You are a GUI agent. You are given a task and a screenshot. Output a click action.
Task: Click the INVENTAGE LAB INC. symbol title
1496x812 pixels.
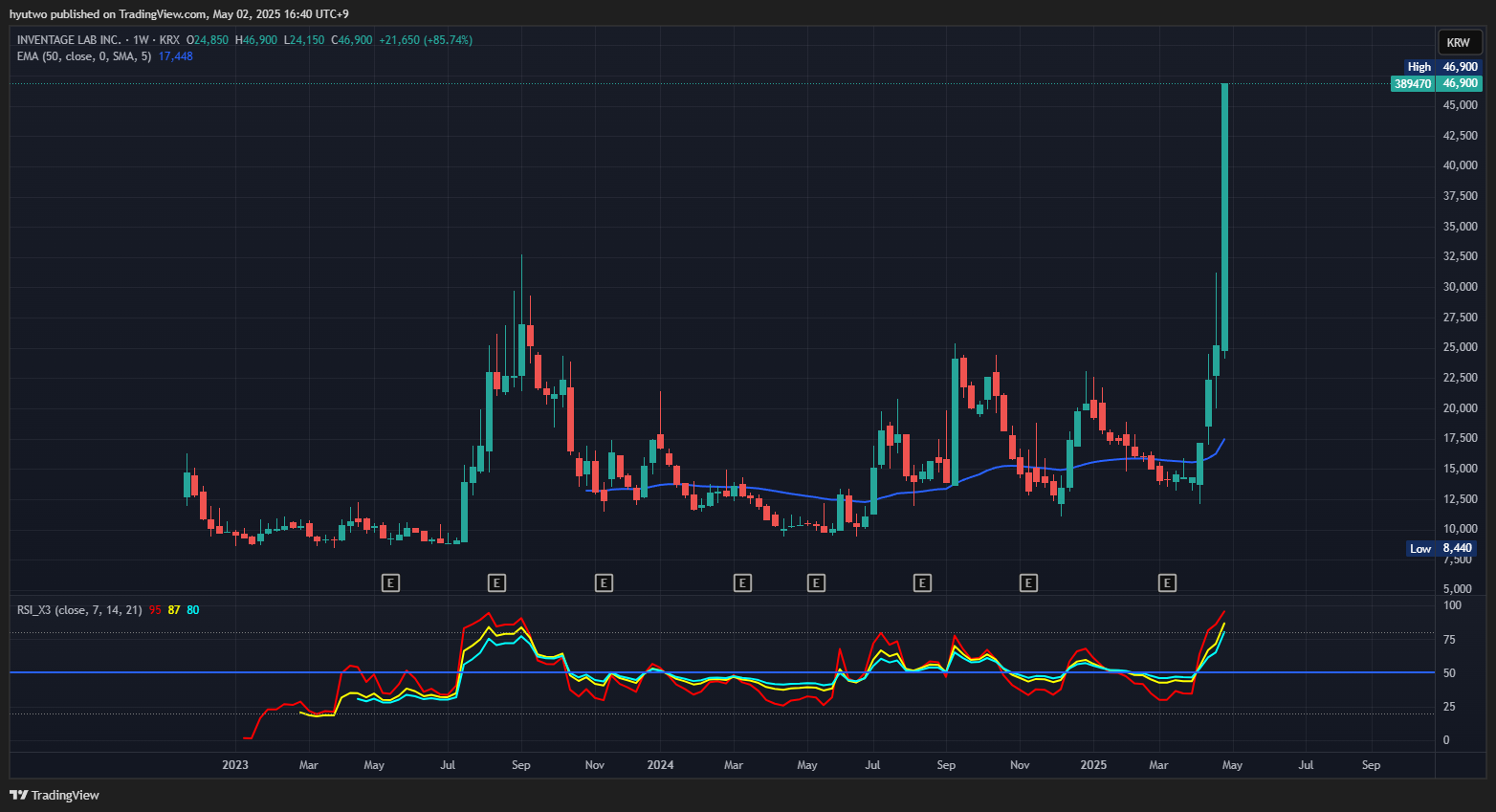(x=69, y=40)
